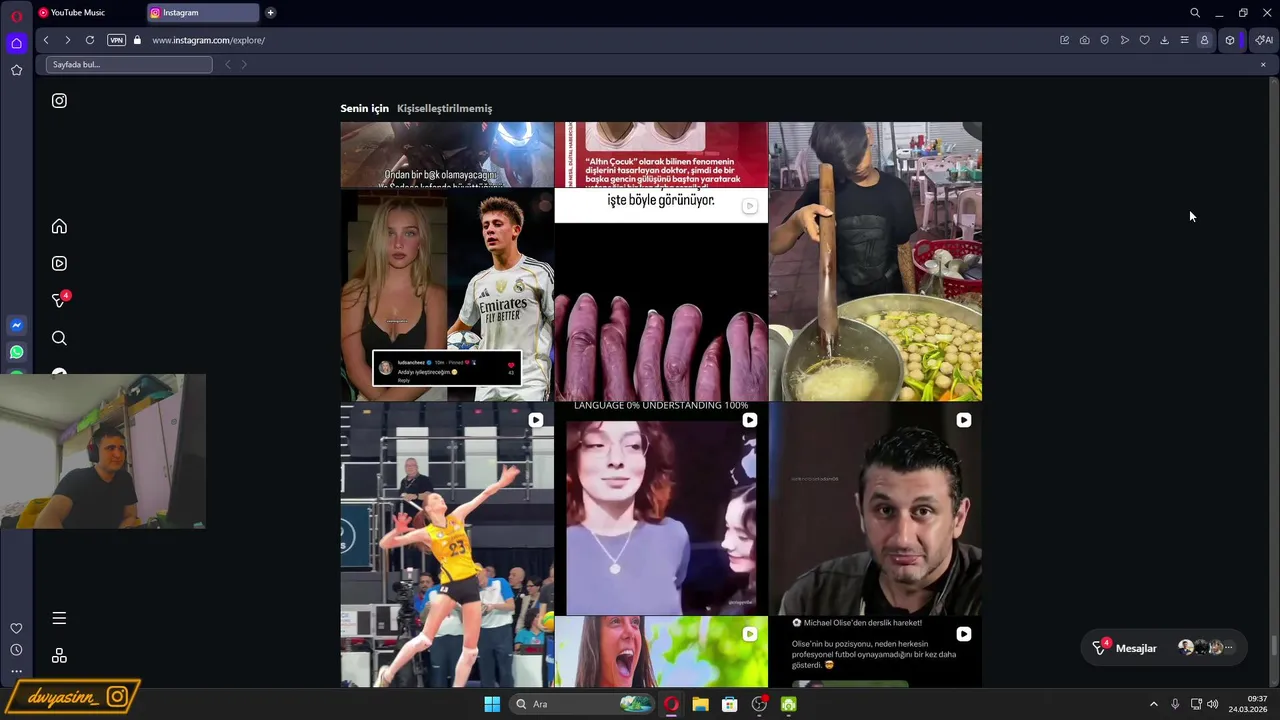1280x720 pixels.
Task: Open privacy protection shield icon
Action: 1105,40
